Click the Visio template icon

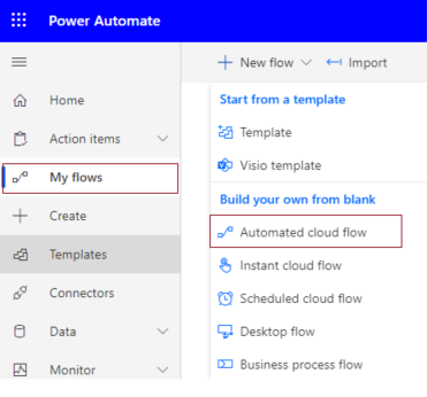[225, 165]
